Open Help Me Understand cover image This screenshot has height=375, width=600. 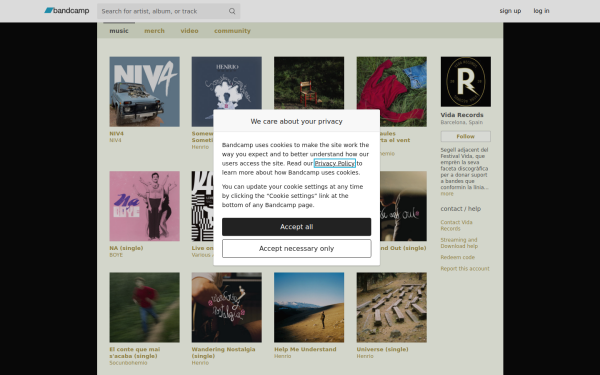pyautogui.click(x=309, y=307)
